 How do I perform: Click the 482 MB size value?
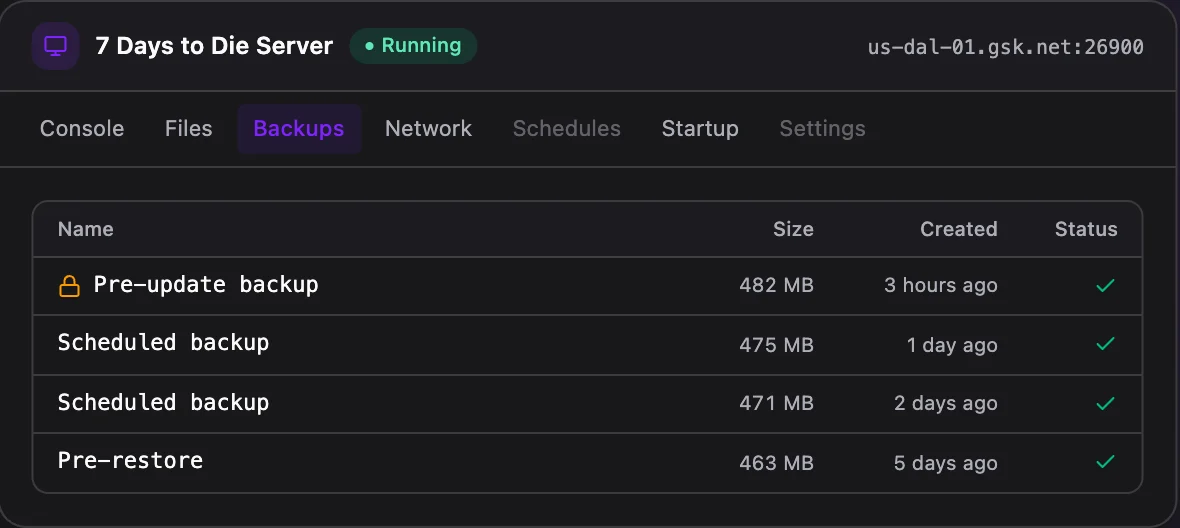click(x=777, y=286)
